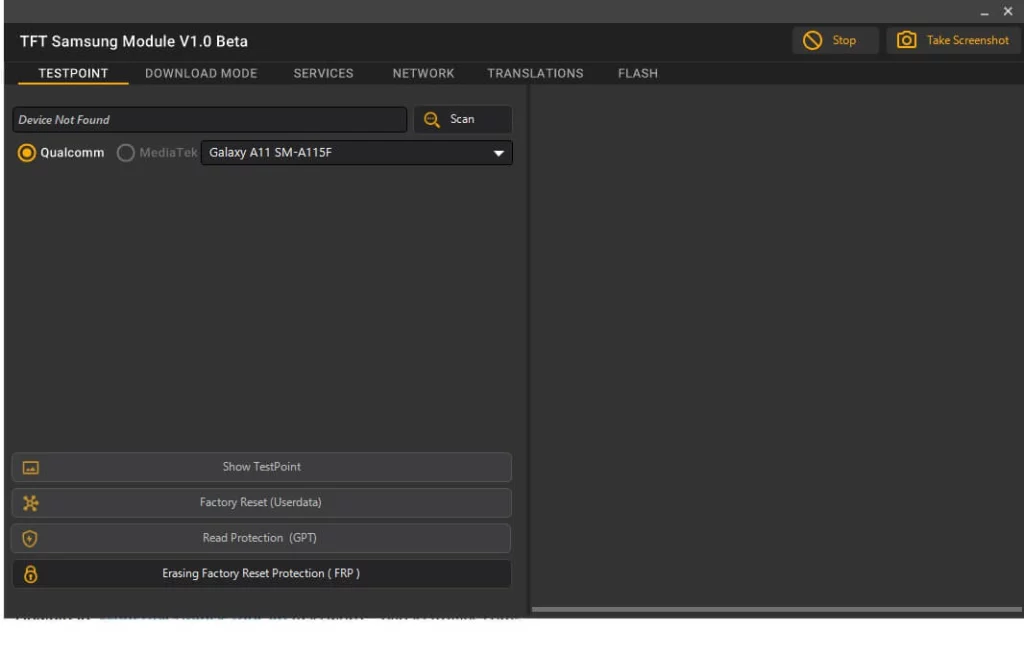Close the TFT Samsung Module window

1008,11
